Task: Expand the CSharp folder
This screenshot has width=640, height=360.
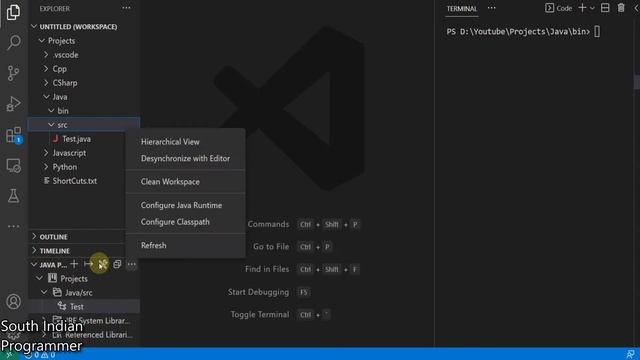Action: (46, 83)
